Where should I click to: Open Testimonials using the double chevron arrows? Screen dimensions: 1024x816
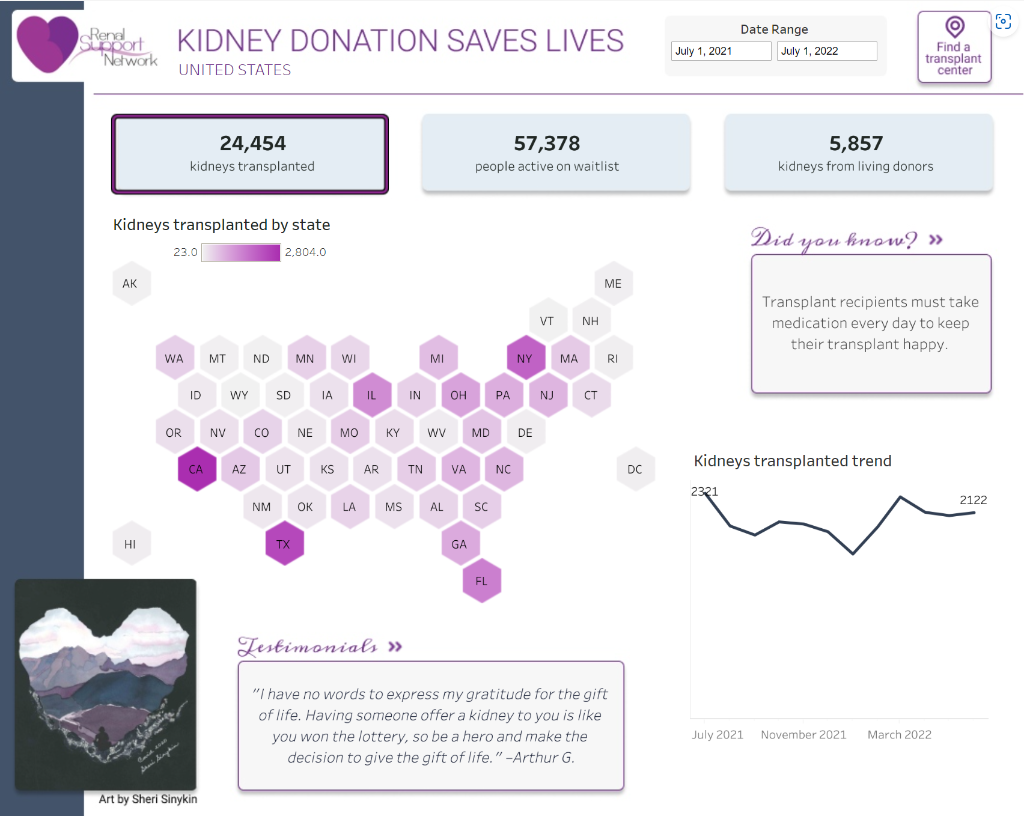pos(394,646)
